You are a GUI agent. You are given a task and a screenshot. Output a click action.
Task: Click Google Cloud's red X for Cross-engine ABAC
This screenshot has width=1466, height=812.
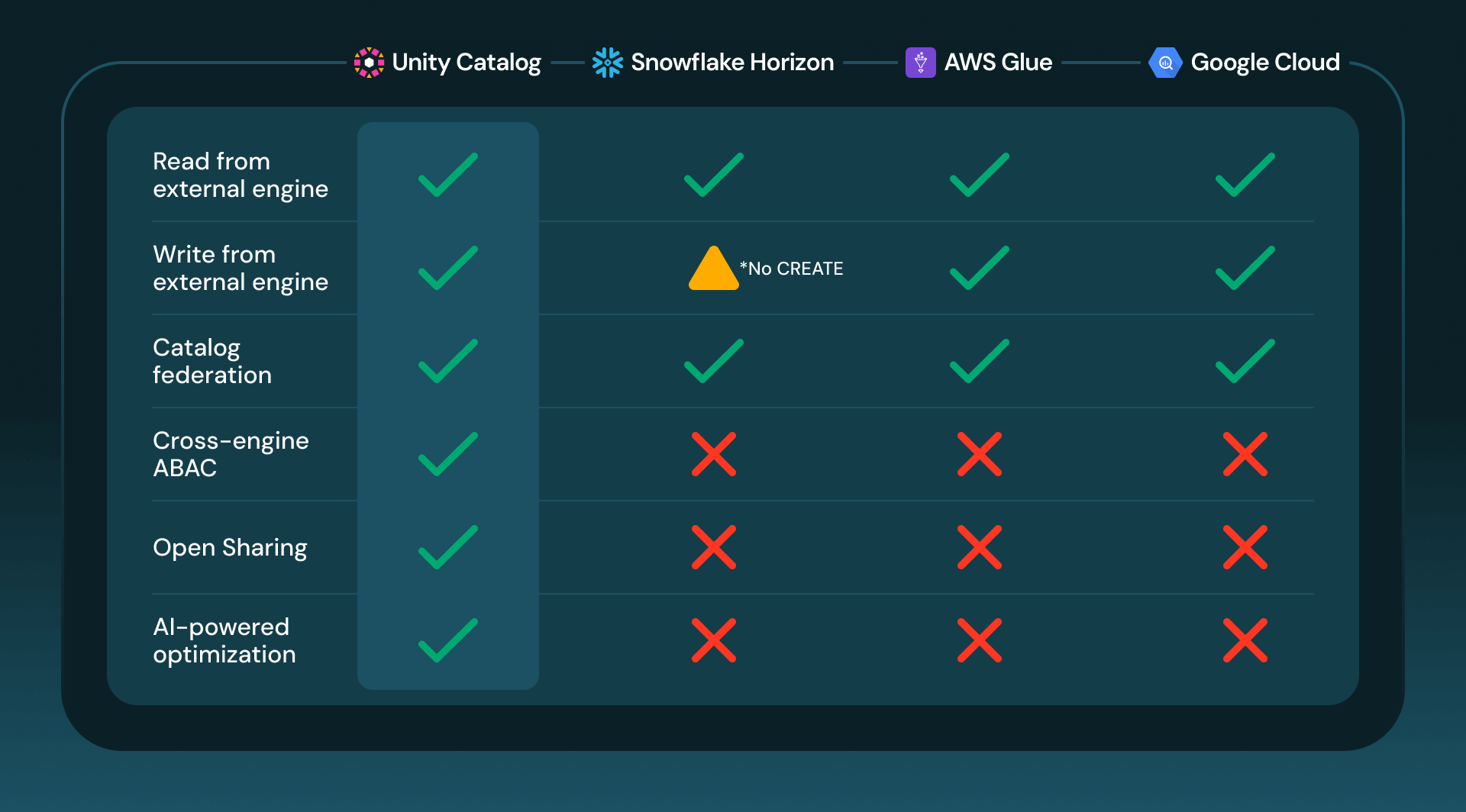point(1245,454)
